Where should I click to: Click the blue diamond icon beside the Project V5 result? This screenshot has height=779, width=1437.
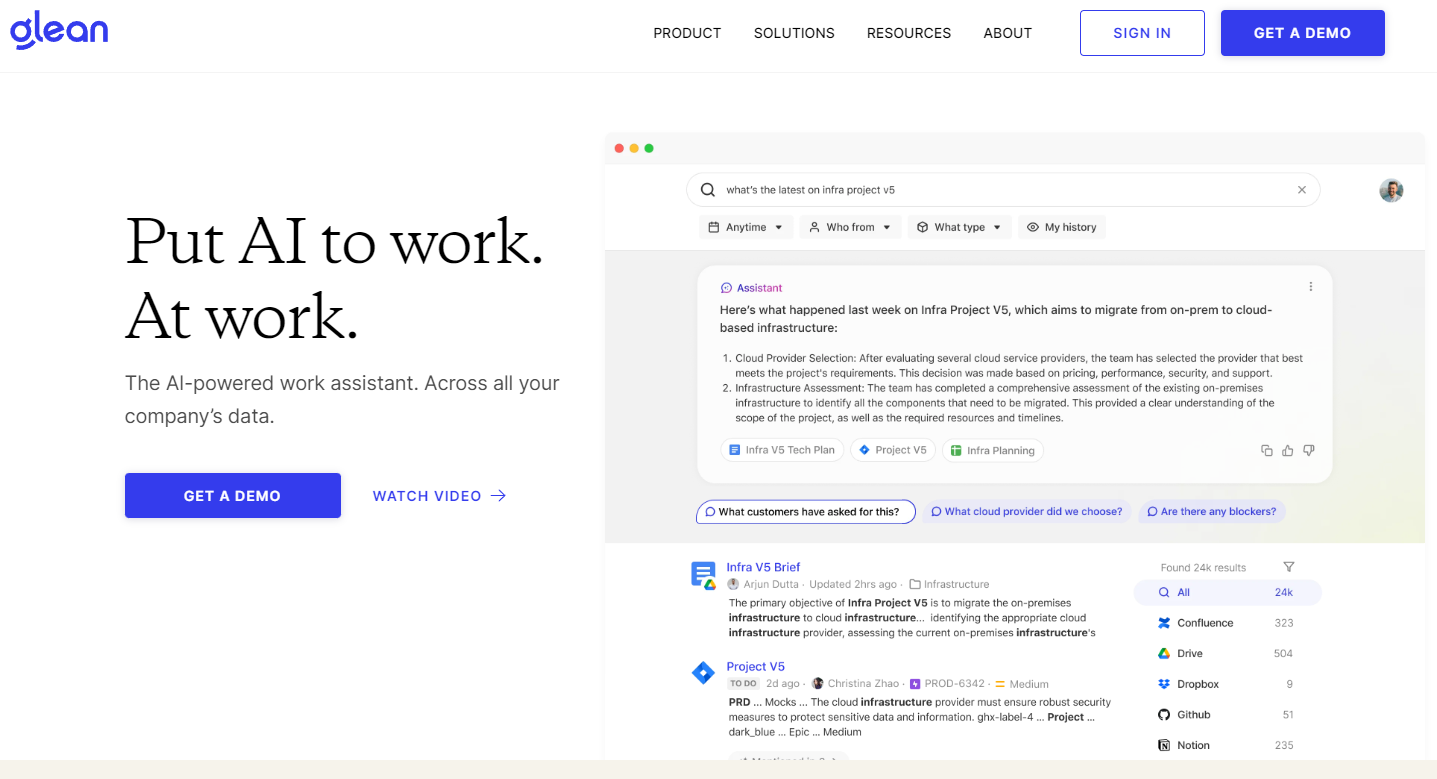(x=704, y=673)
